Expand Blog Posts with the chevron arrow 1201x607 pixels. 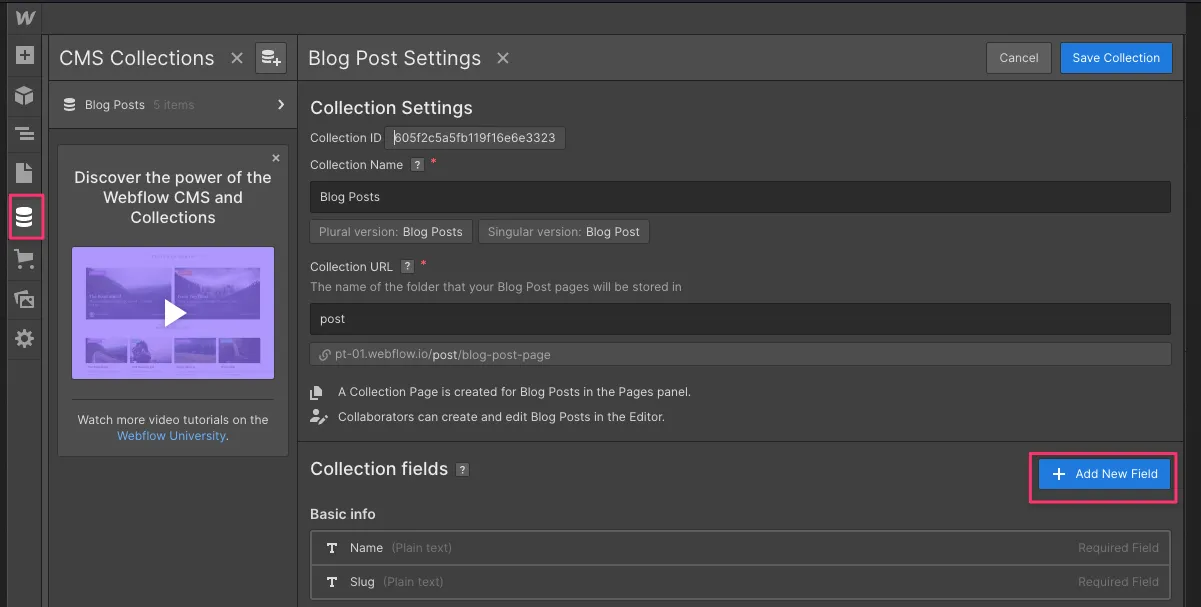tap(281, 104)
